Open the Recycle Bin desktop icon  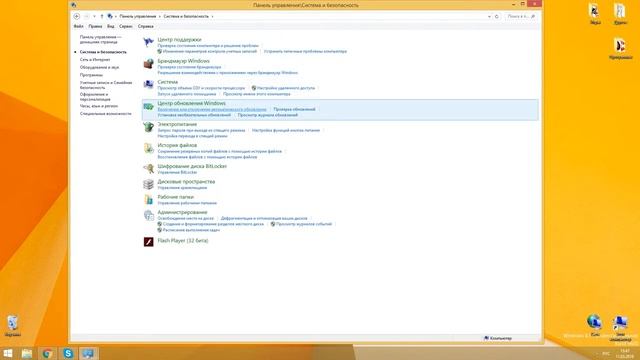[x=13, y=326]
